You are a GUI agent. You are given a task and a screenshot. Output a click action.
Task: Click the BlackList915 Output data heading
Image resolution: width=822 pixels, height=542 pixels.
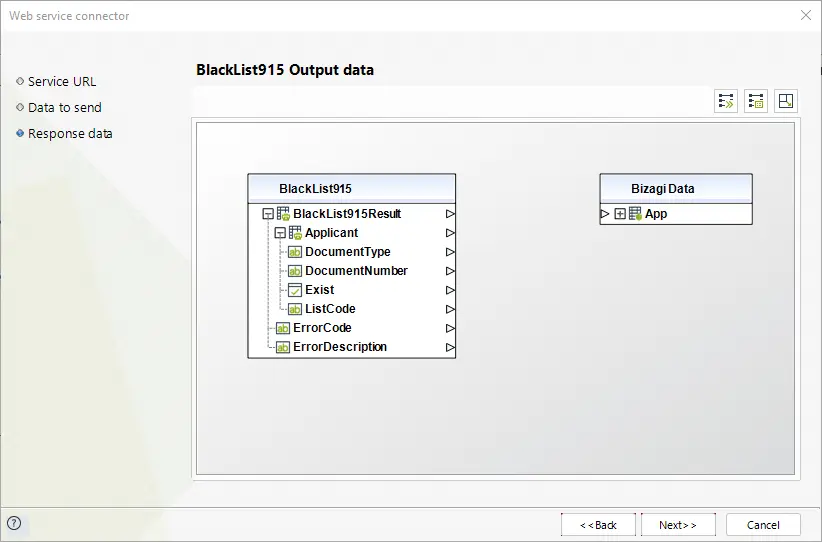pos(285,70)
